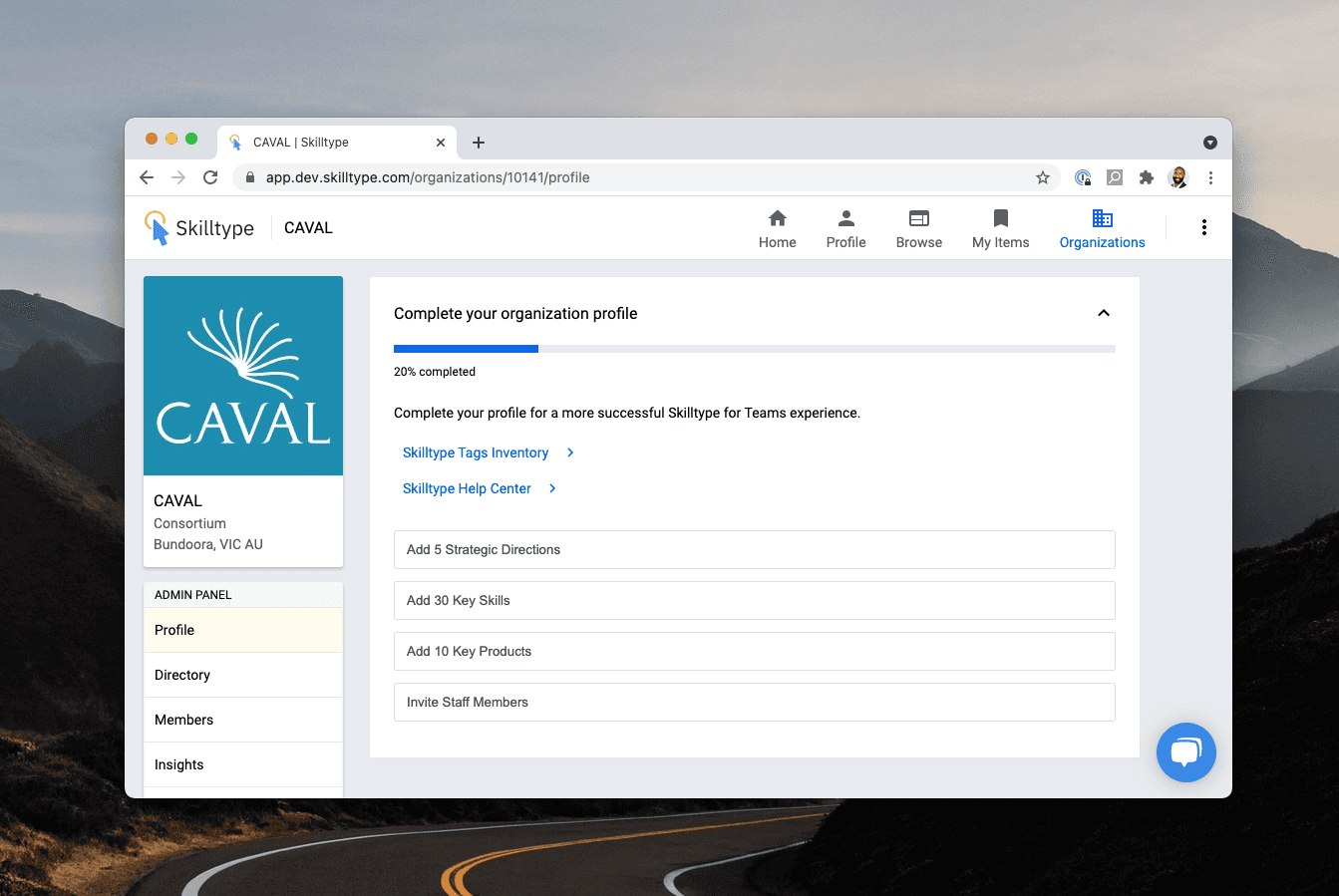Screen dimensions: 1339x896
Task: Click the chevron next to Skilltype Help Center
Action: click(552, 488)
